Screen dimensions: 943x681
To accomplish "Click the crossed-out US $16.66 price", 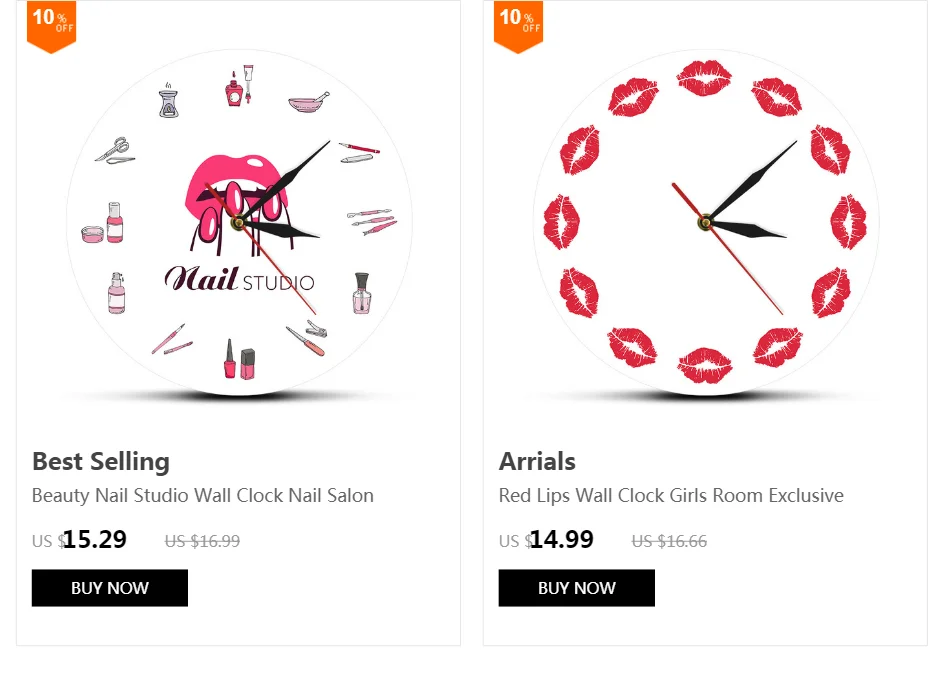I will (669, 541).
